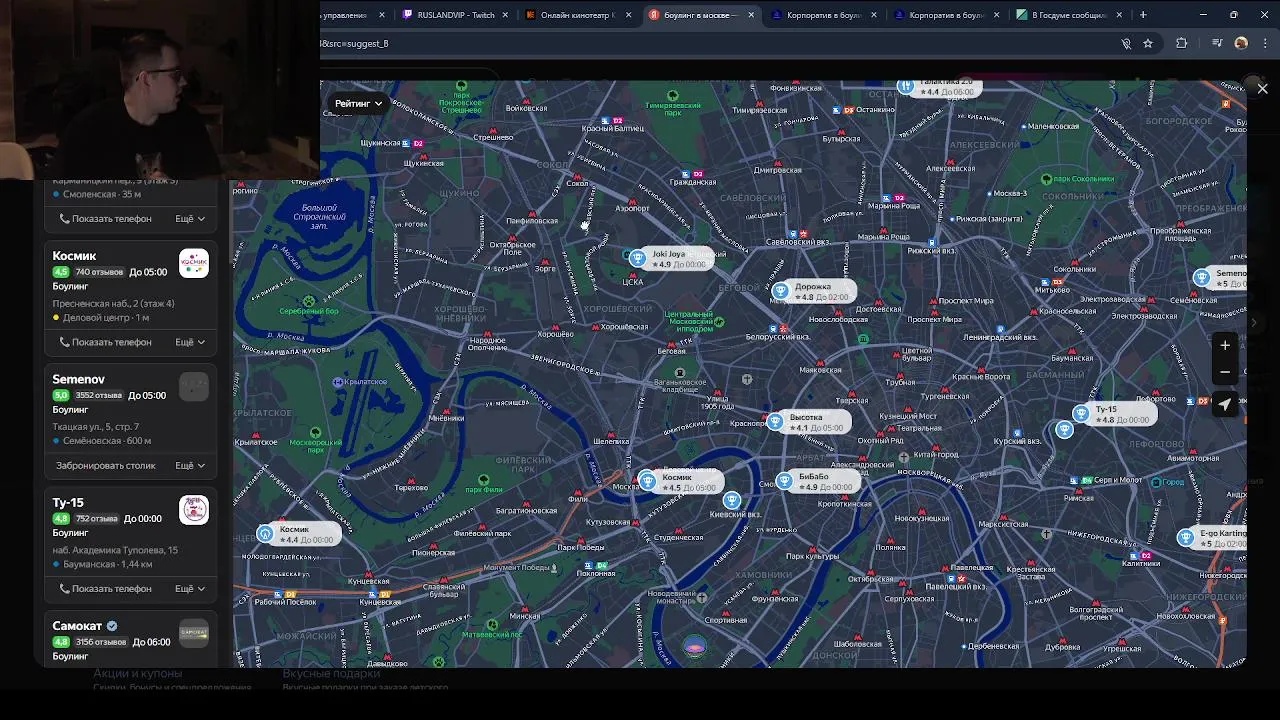The image size is (1280, 720).
Task: Bookmark this page with star icon
Action: coord(1148,44)
